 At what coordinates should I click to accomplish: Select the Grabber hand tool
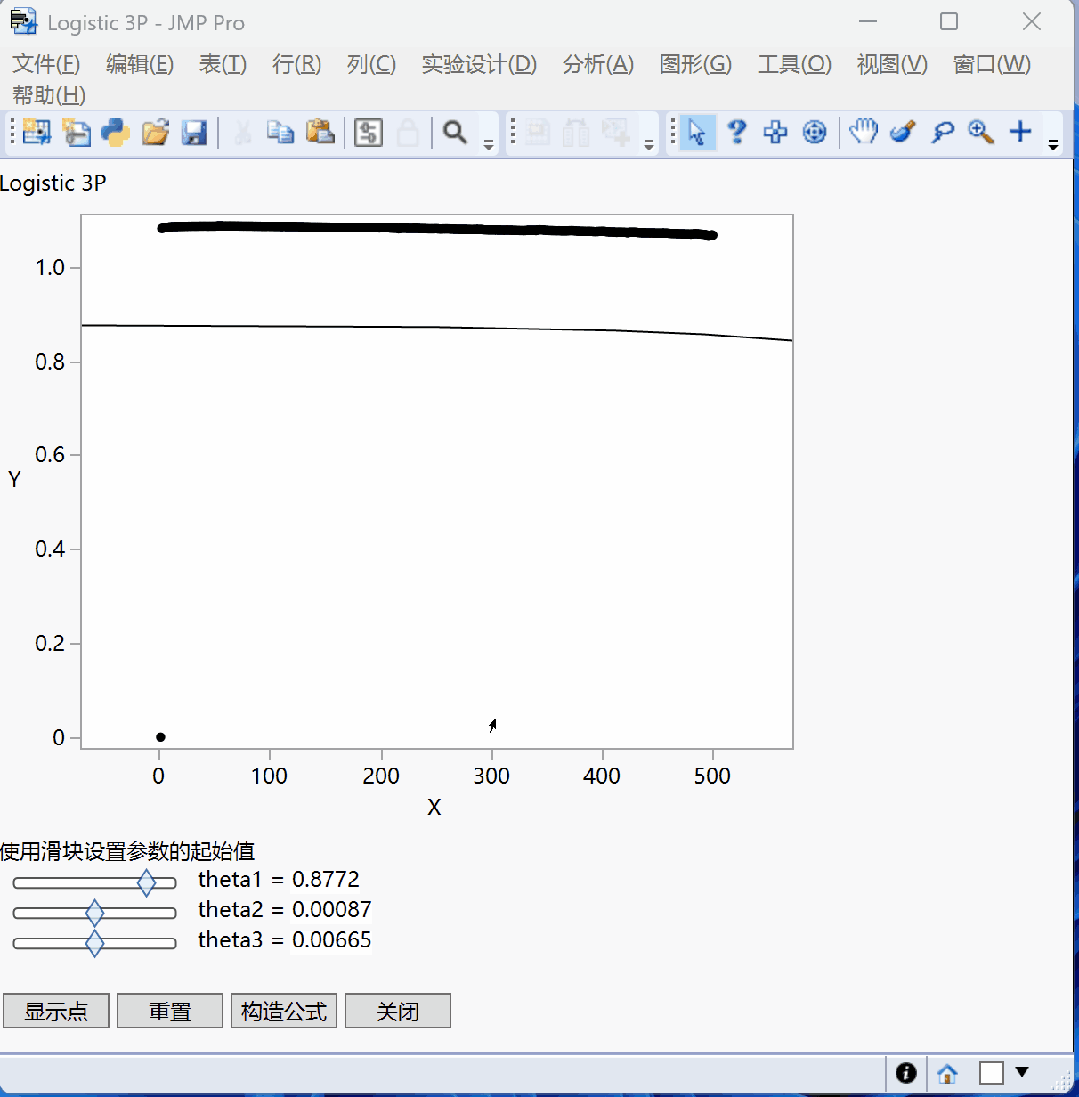click(x=863, y=132)
